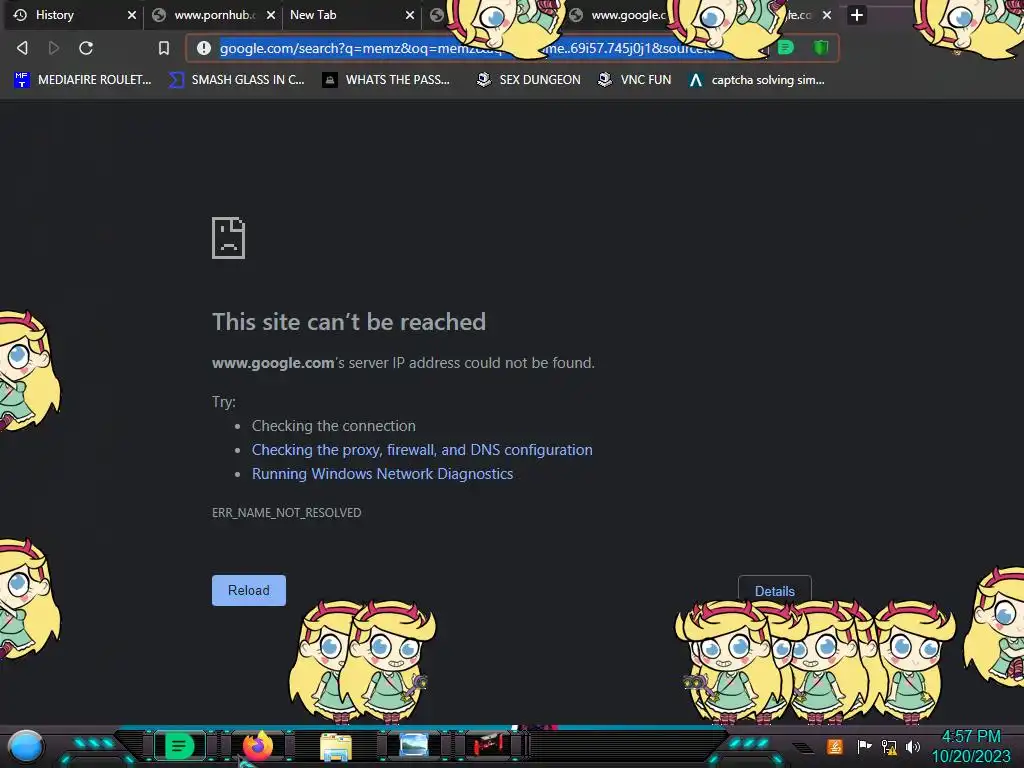Reload the page with the toolbar refresh icon
This screenshot has width=1024, height=768.
[x=86, y=48]
